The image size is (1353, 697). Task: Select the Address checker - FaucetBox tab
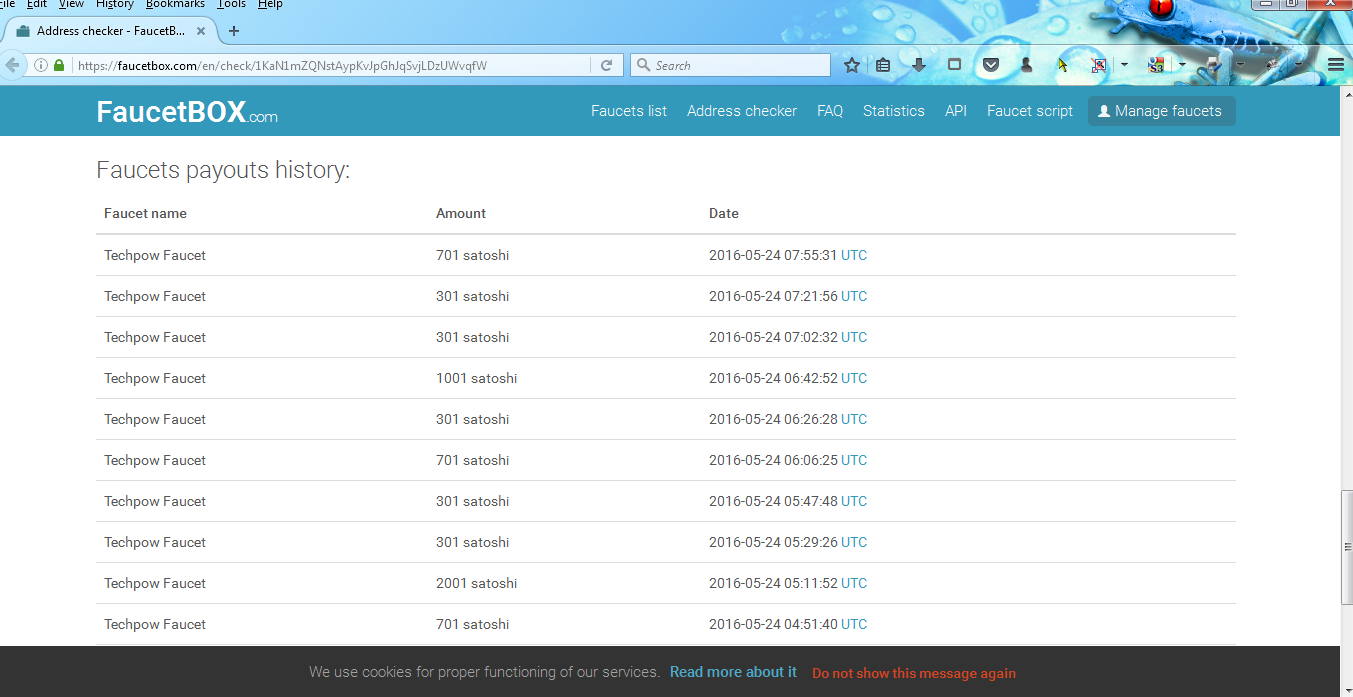click(109, 31)
